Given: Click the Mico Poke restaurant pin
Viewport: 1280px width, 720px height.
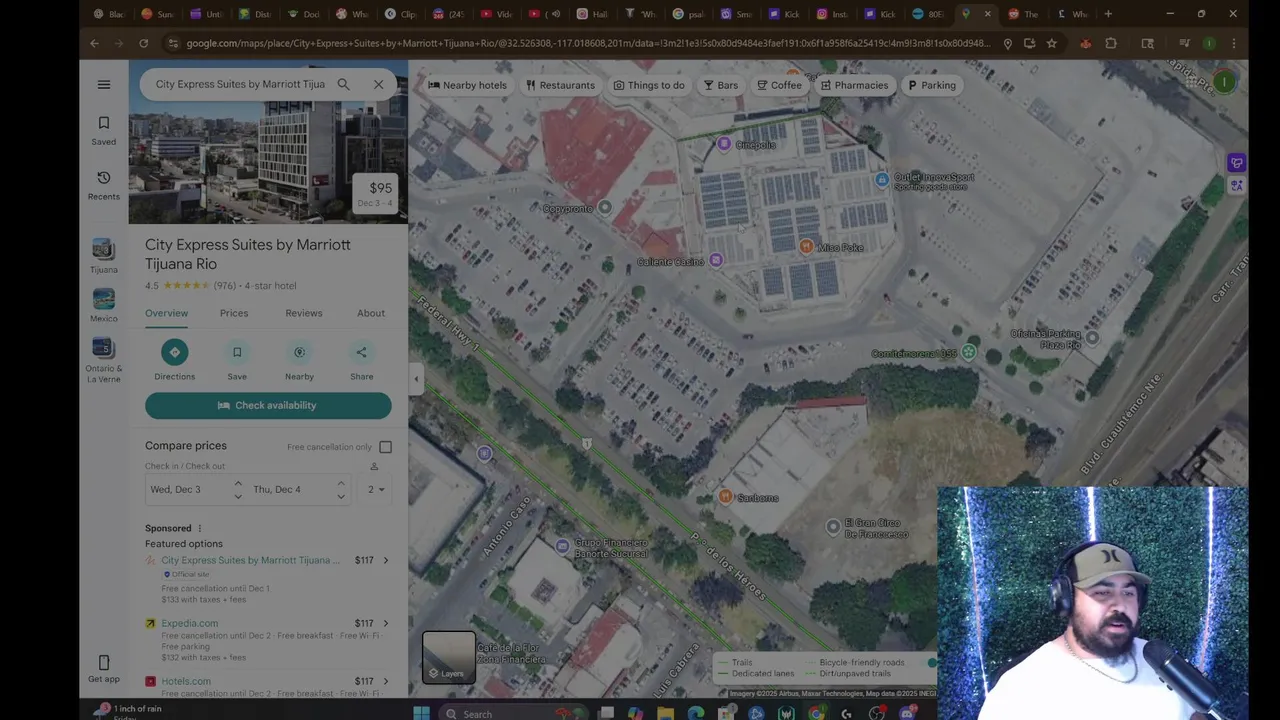Looking at the screenshot, I should pos(806,247).
